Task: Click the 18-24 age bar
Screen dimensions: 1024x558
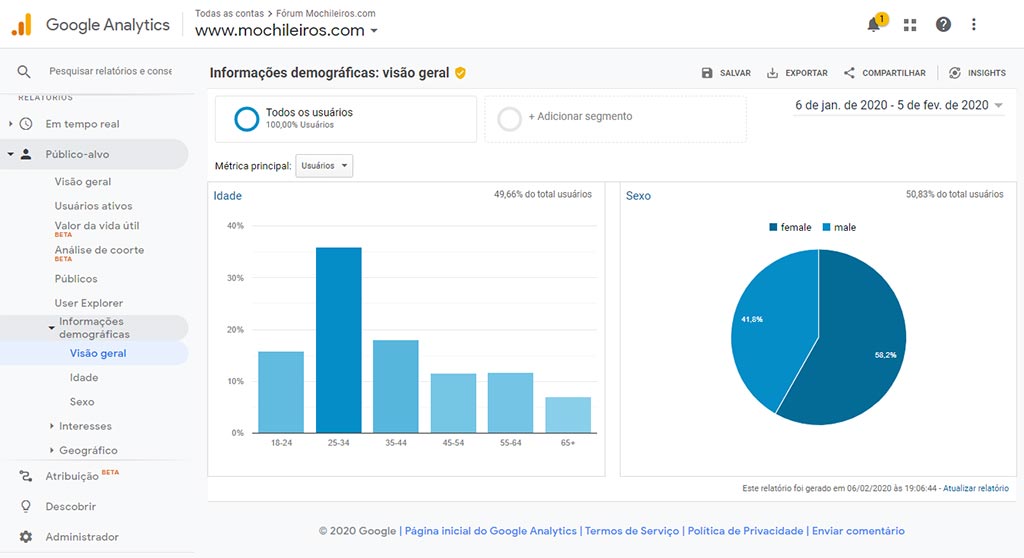Action: click(281, 392)
